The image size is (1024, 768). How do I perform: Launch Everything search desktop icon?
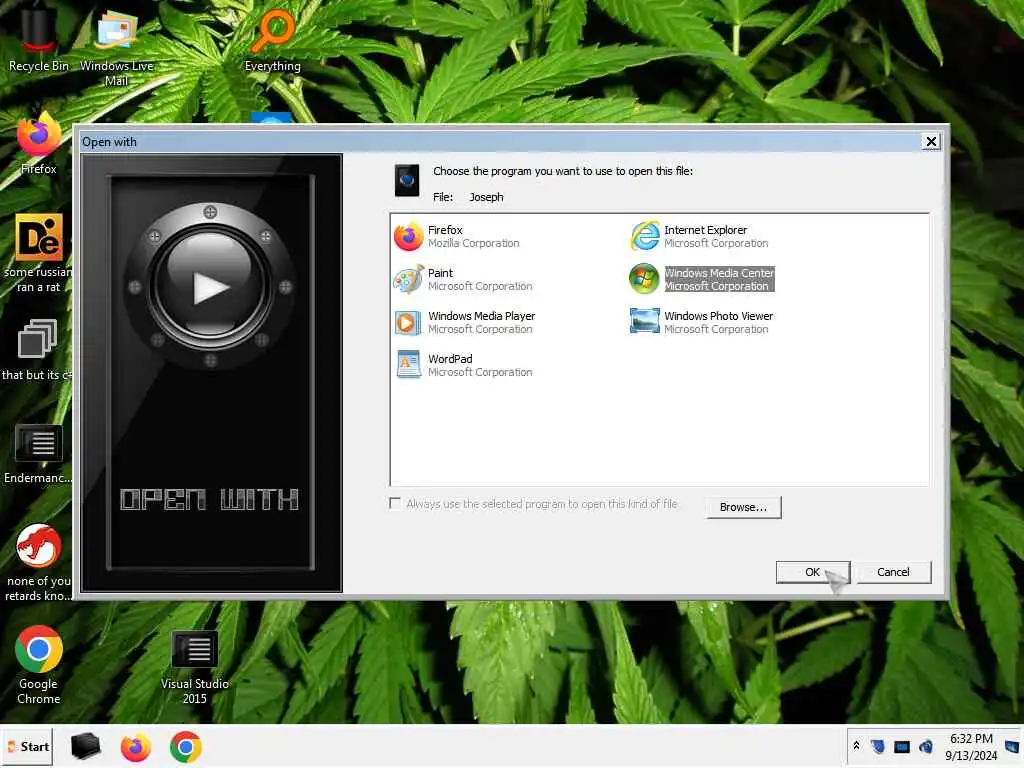(x=273, y=40)
